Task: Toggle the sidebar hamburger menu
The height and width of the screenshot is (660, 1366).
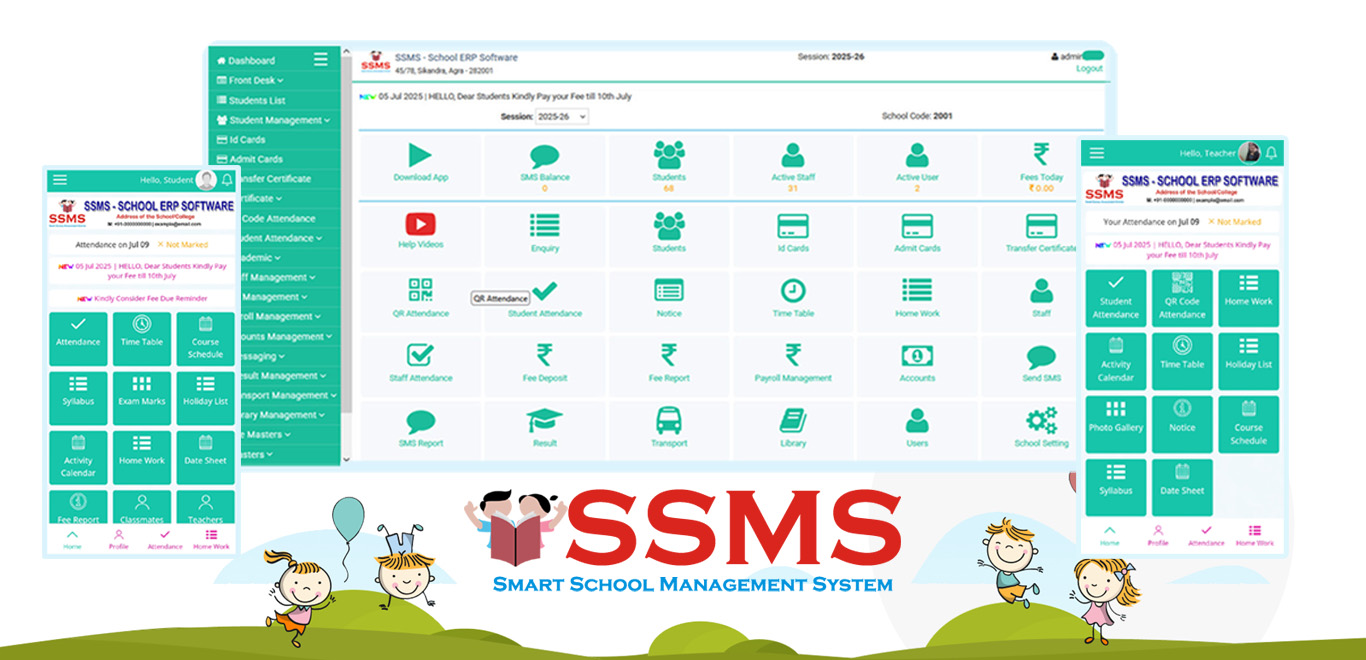Action: [320, 60]
